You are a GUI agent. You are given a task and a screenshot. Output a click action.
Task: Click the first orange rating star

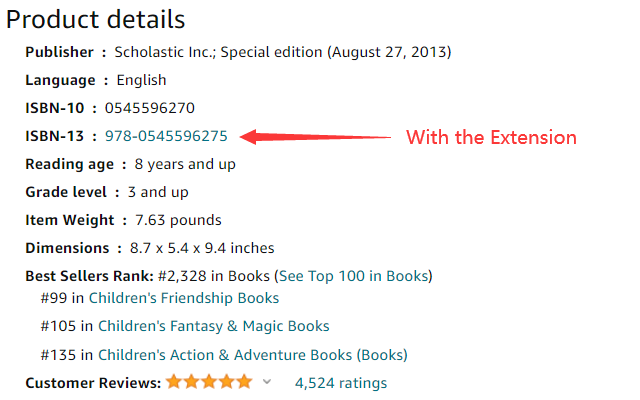click(175, 382)
